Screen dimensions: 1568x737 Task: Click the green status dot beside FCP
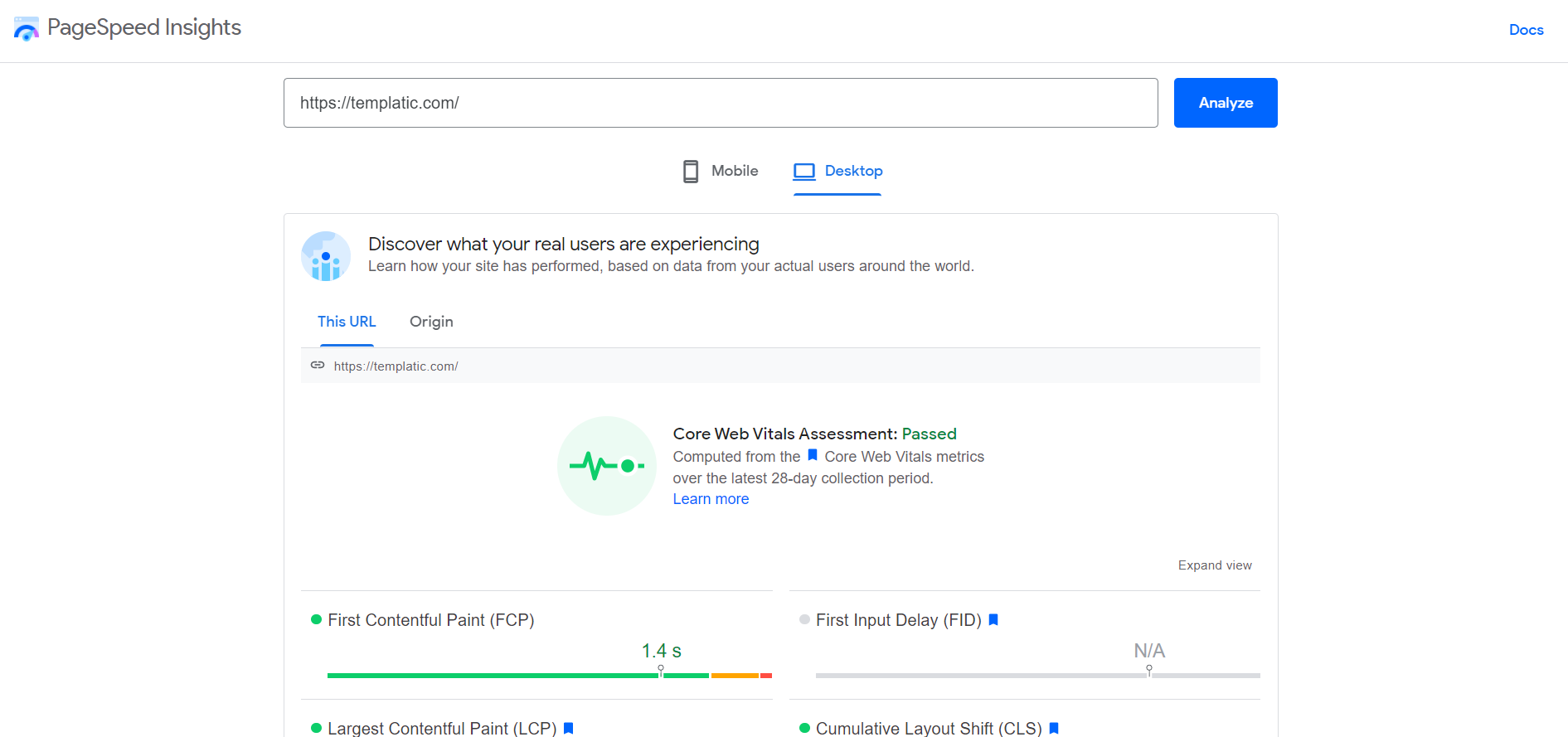[316, 619]
